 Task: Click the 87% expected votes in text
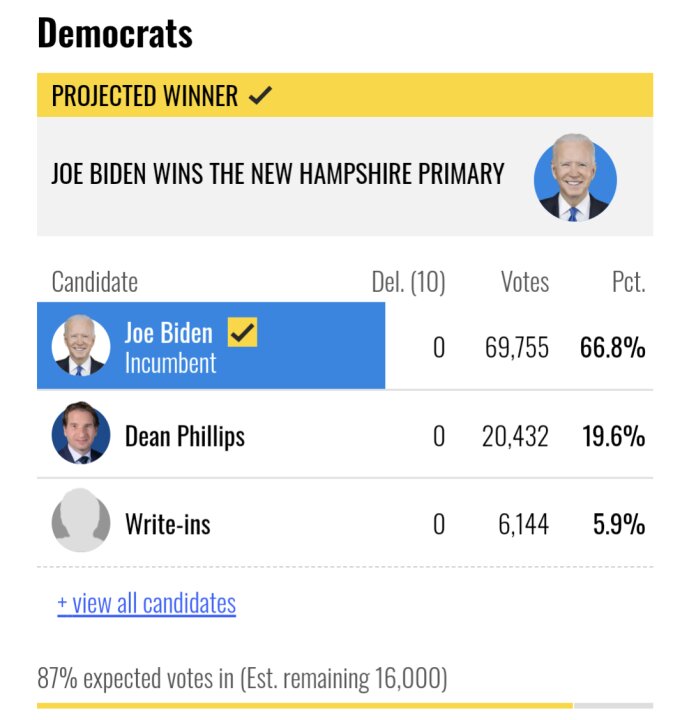pos(242,678)
